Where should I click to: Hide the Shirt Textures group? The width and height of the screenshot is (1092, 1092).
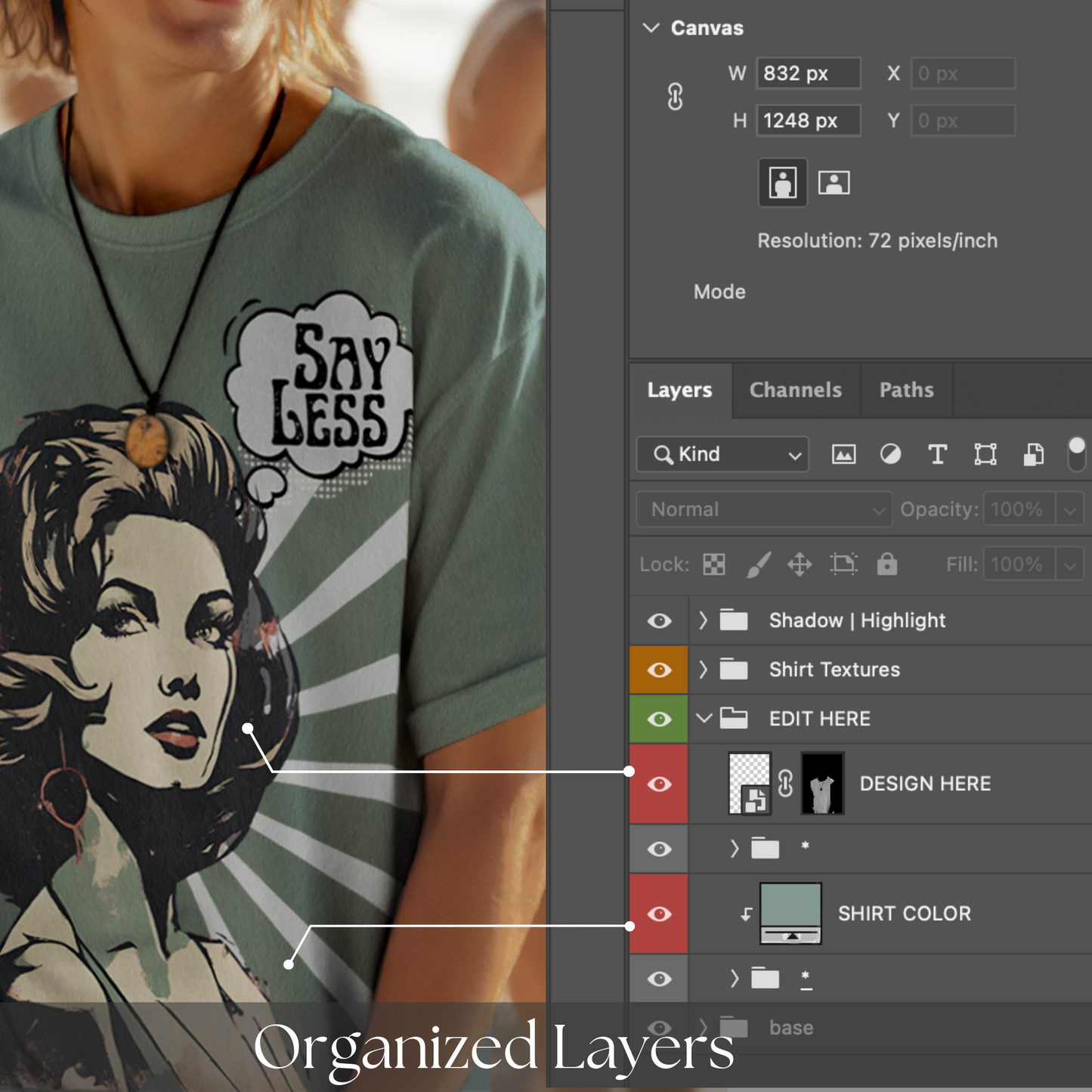tap(659, 670)
